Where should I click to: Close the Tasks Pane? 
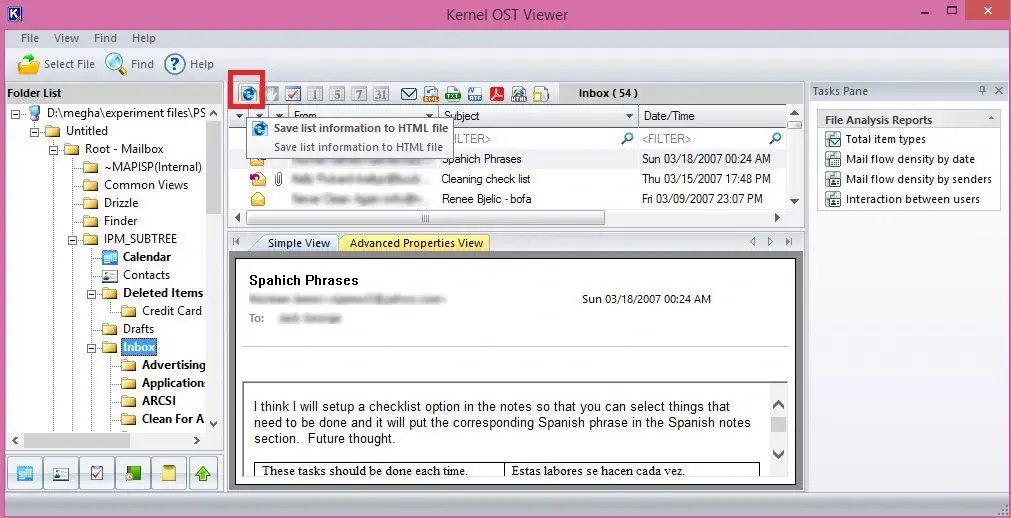(x=999, y=91)
